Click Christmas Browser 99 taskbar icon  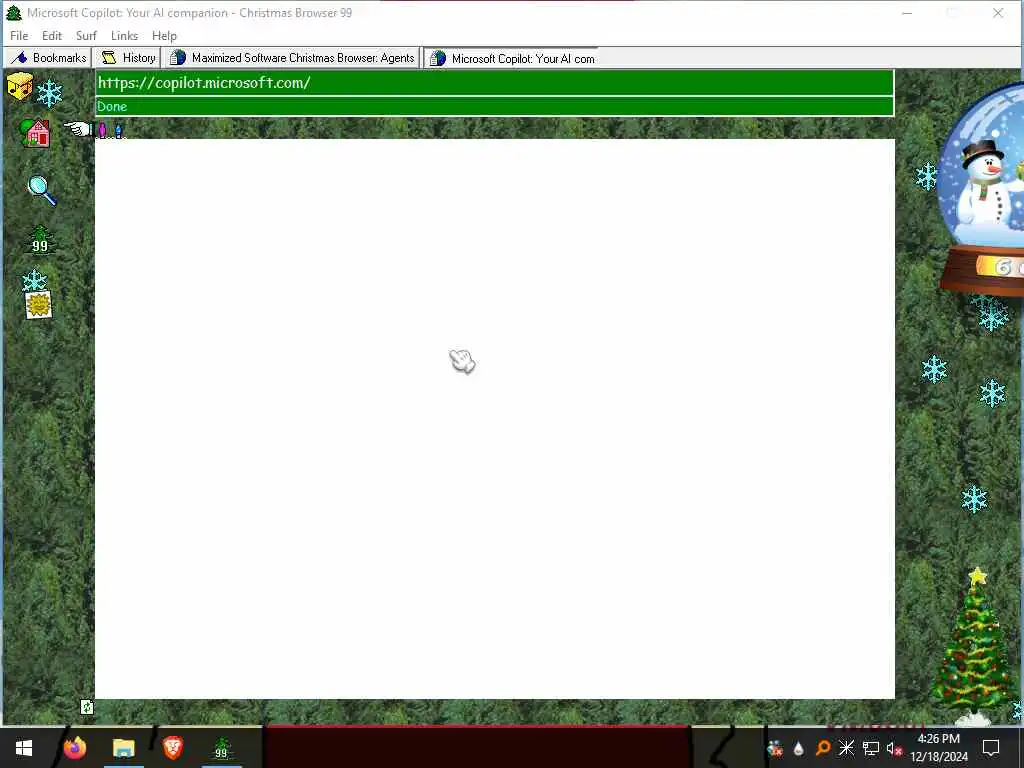coord(221,748)
